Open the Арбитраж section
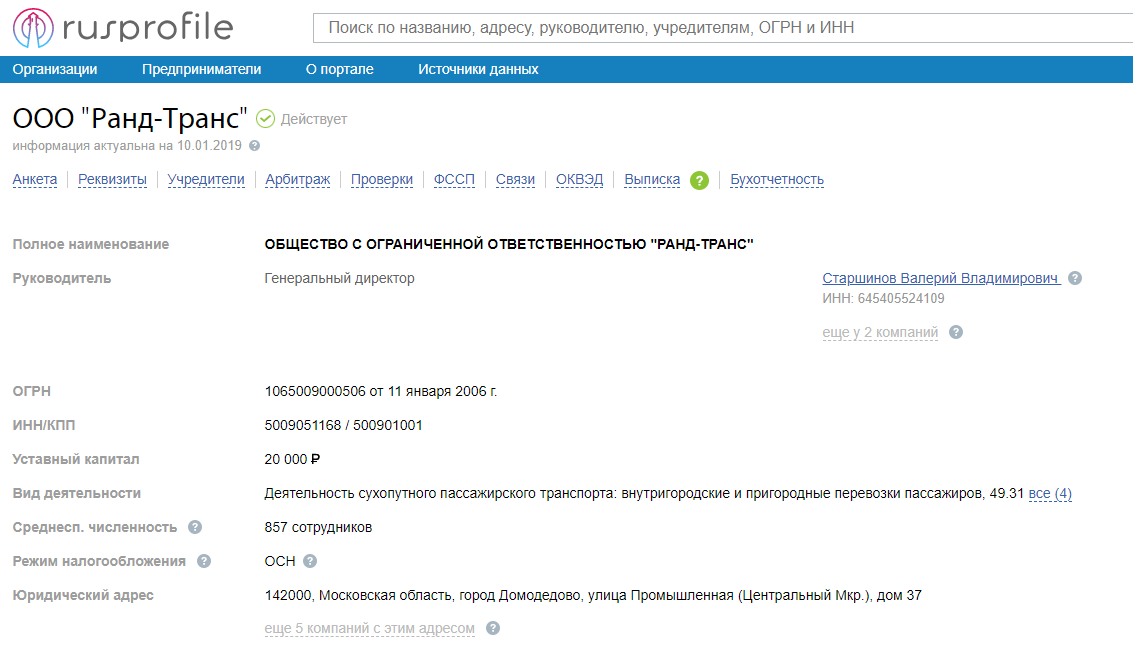The height and width of the screenshot is (658, 1133). [x=298, y=179]
